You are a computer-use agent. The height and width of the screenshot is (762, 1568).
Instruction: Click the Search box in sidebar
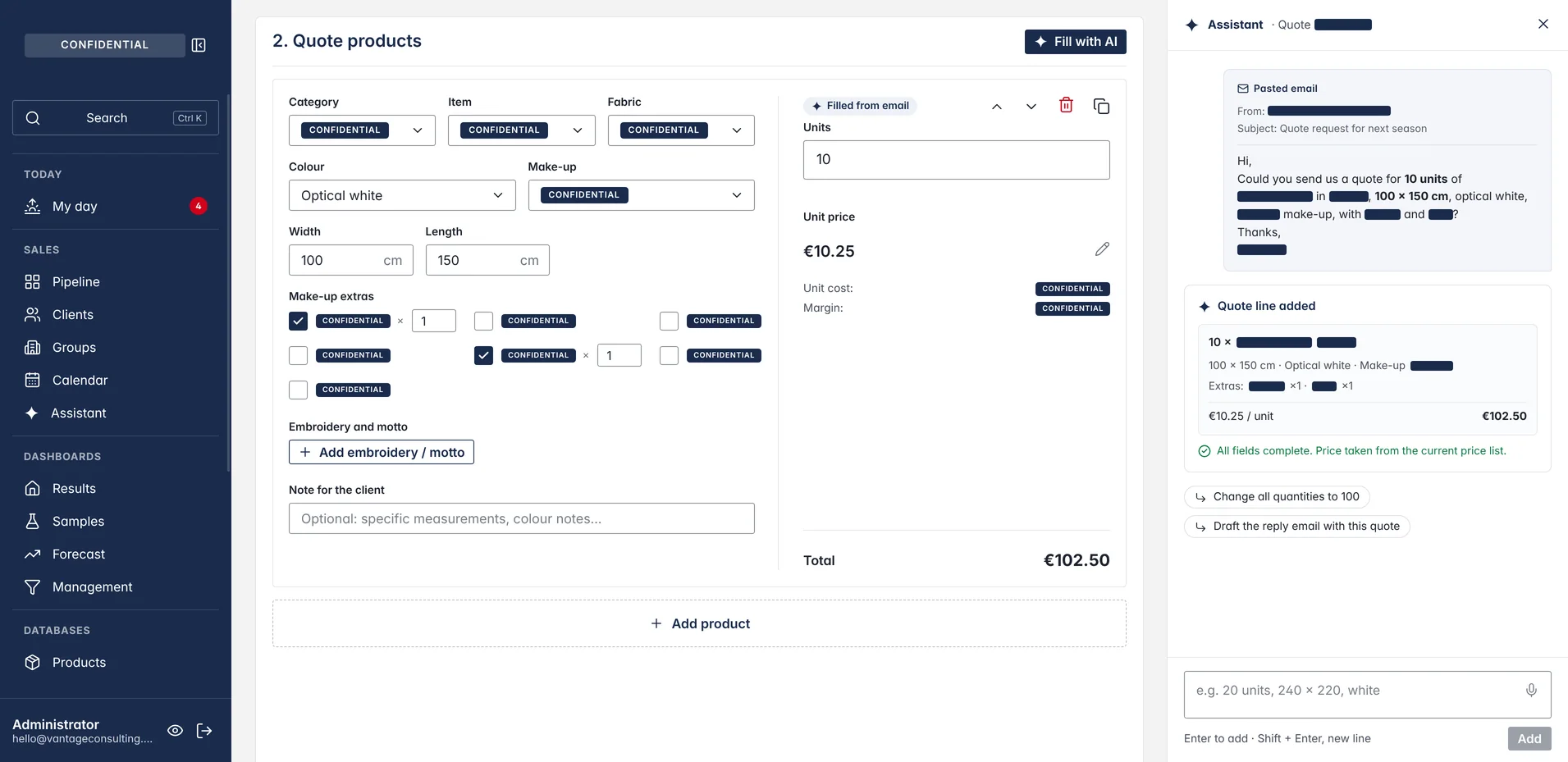pyautogui.click(x=116, y=118)
